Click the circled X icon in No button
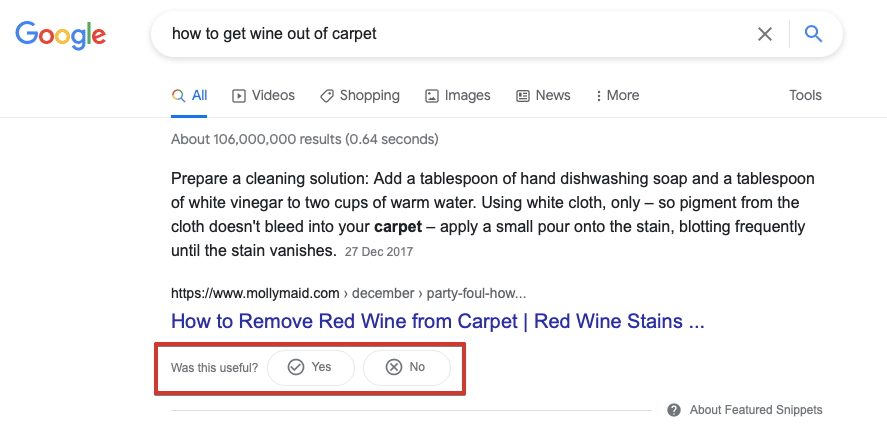 click(394, 367)
